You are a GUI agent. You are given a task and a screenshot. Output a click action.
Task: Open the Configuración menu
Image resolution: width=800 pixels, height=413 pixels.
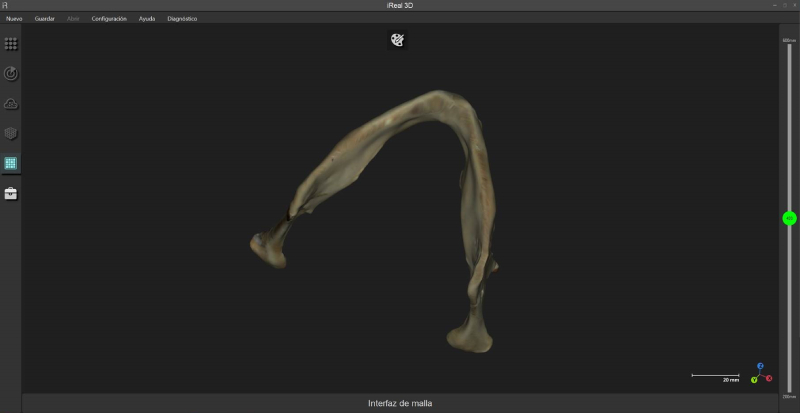pyautogui.click(x=109, y=19)
